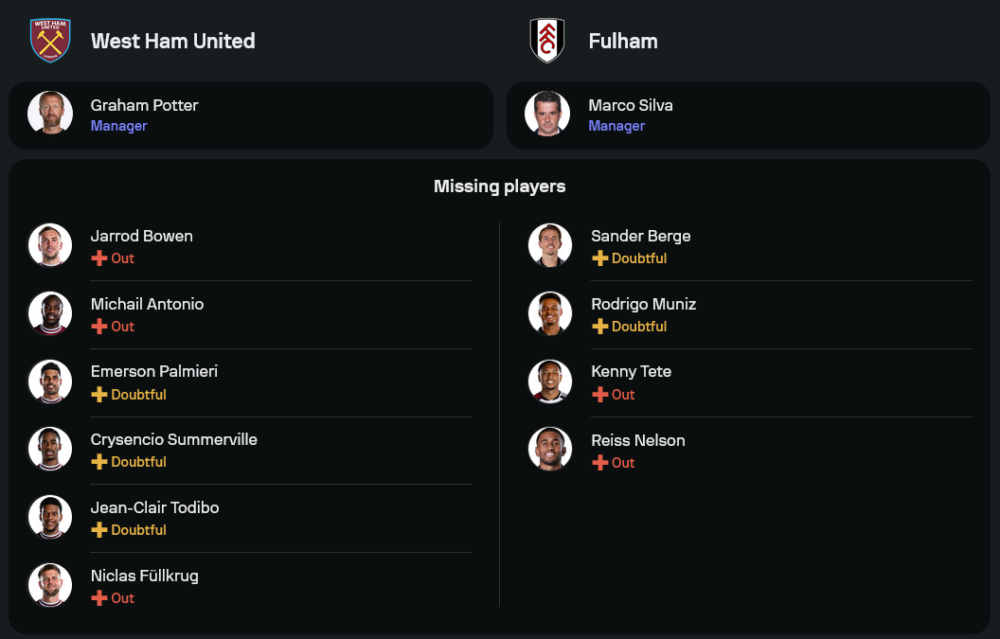The width and height of the screenshot is (1000, 639).
Task: Click Reiss Nelson's player avatar
Action: pos(550,450)
